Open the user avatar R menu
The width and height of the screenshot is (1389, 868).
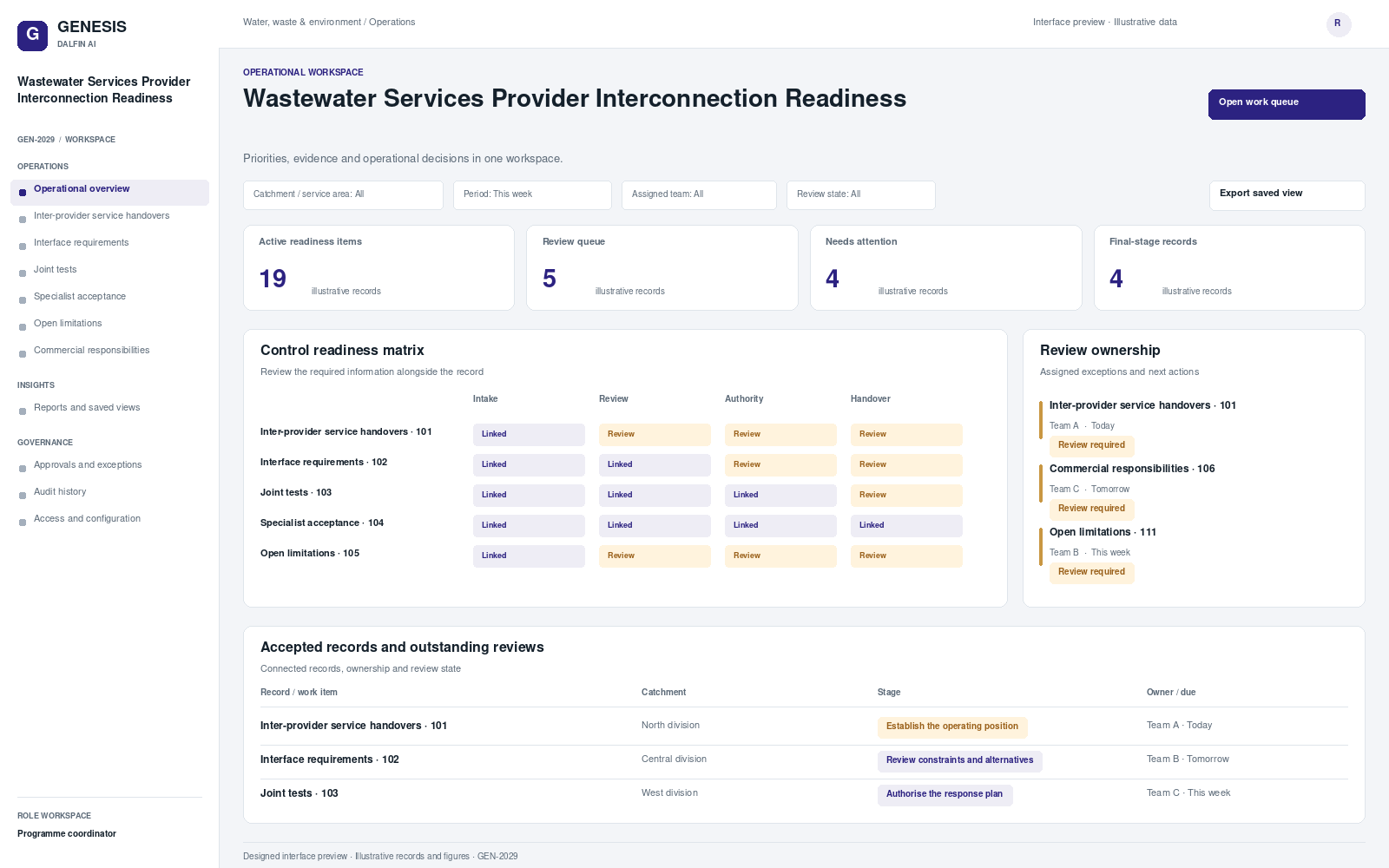click(x=1339, y=24)
